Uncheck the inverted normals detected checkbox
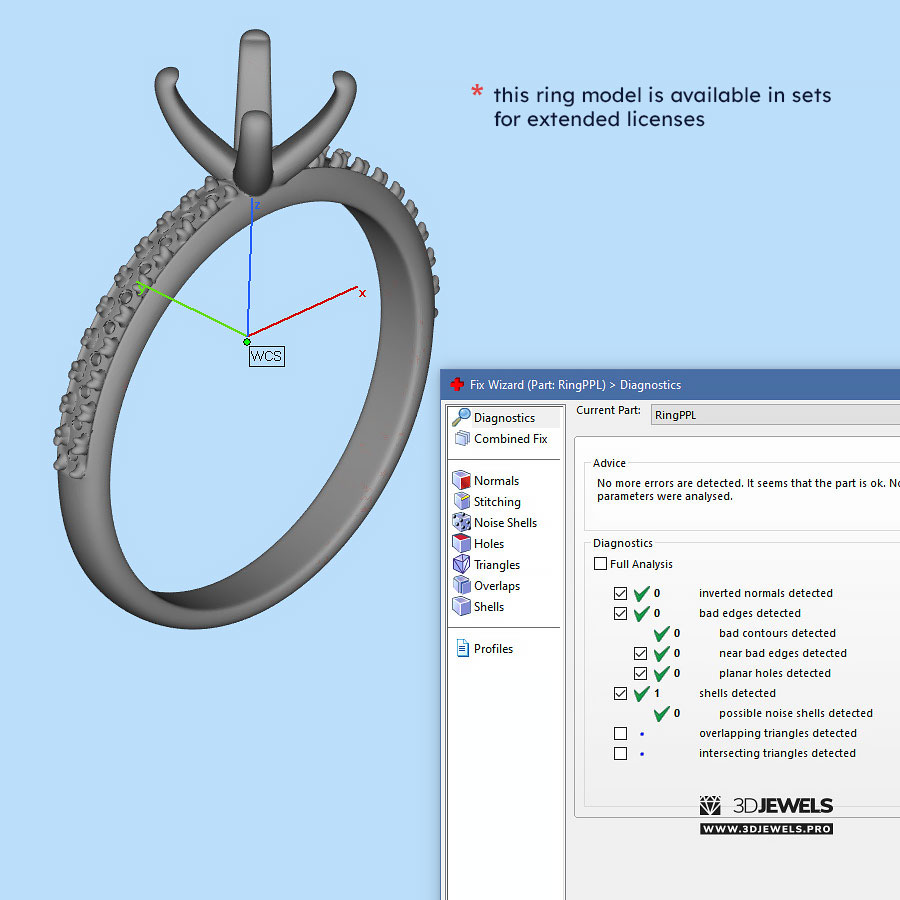 [x=621, y=594]
